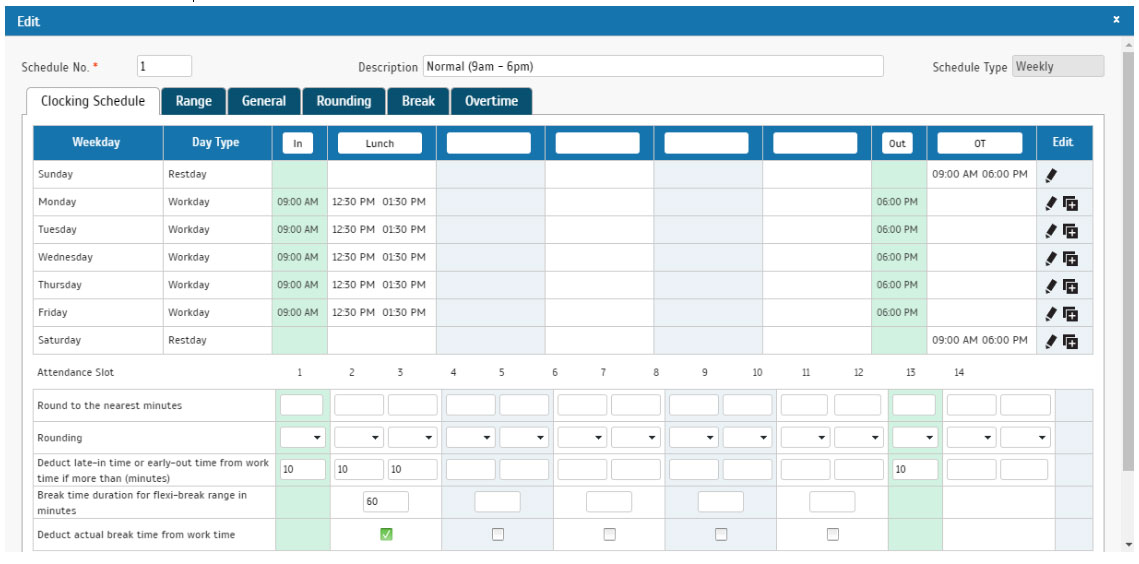Copy the Wednesday schedule using duplicate icon

tap(1070, 259)
